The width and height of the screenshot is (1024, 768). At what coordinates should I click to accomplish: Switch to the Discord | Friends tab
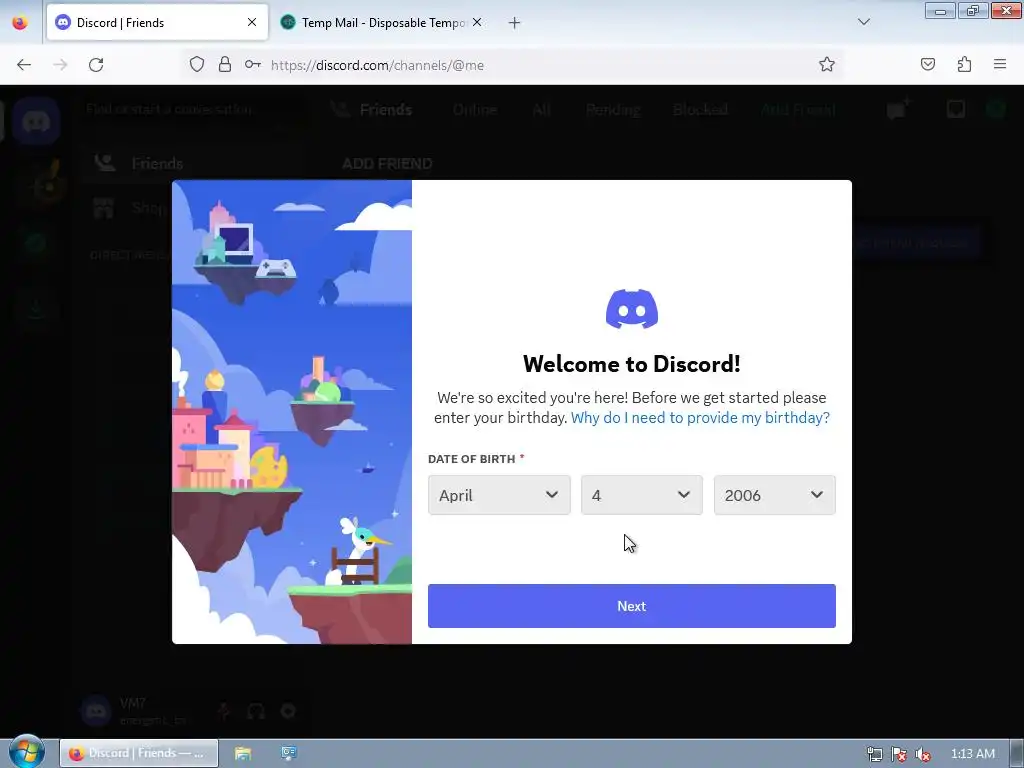pyautogui.click(x=157, y=23)
